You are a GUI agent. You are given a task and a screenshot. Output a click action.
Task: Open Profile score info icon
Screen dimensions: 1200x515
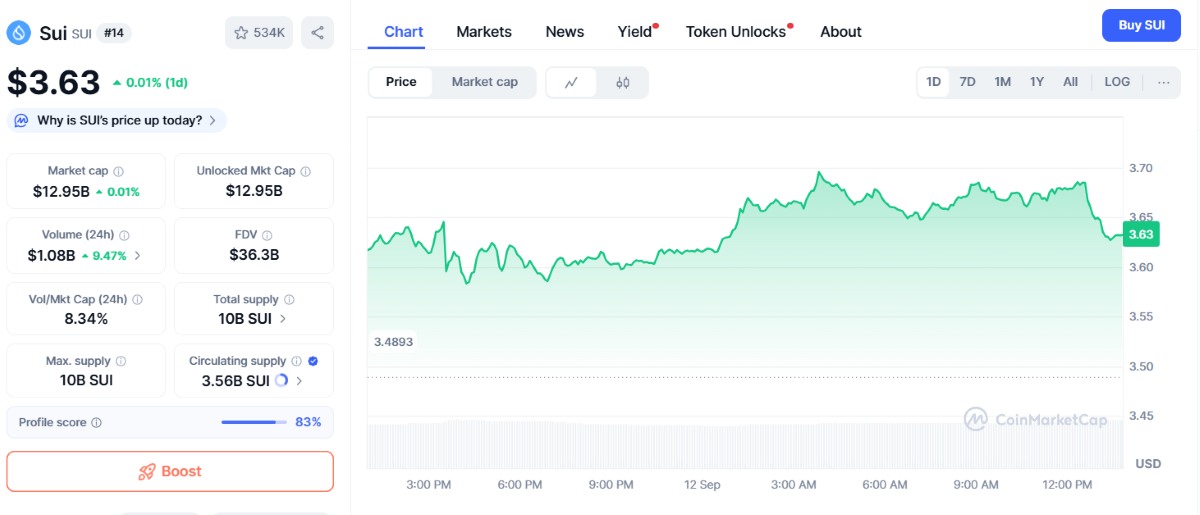click(97, 422)
